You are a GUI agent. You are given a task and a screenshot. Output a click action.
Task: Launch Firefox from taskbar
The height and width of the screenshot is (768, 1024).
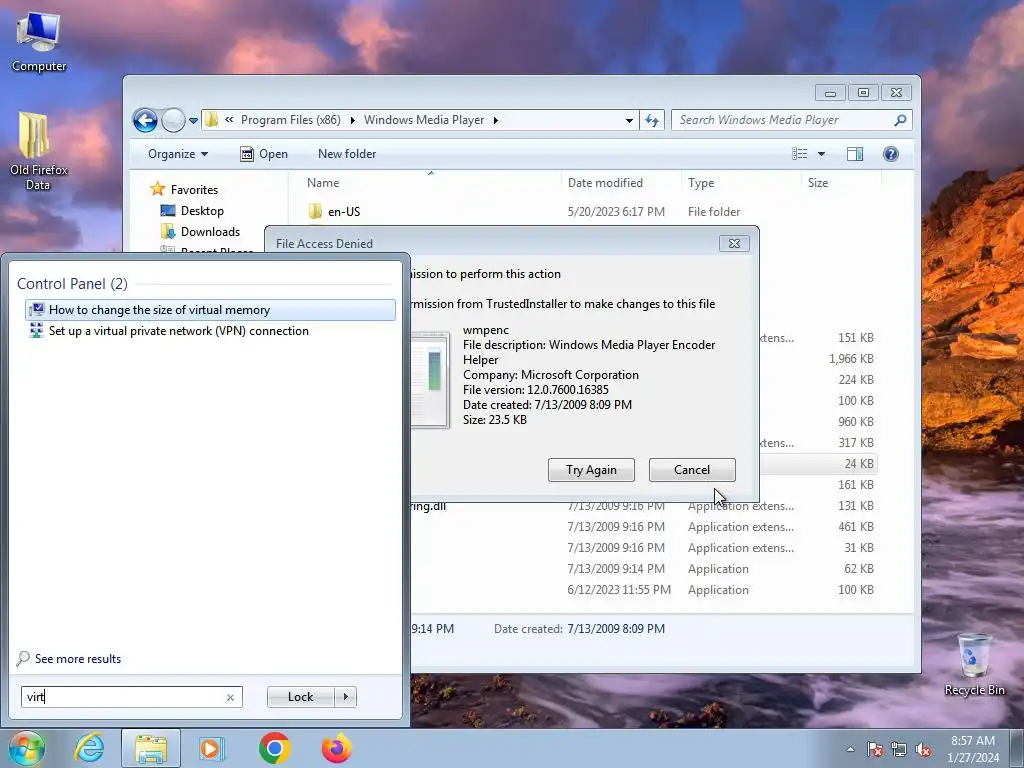click(x=336, y=748)
